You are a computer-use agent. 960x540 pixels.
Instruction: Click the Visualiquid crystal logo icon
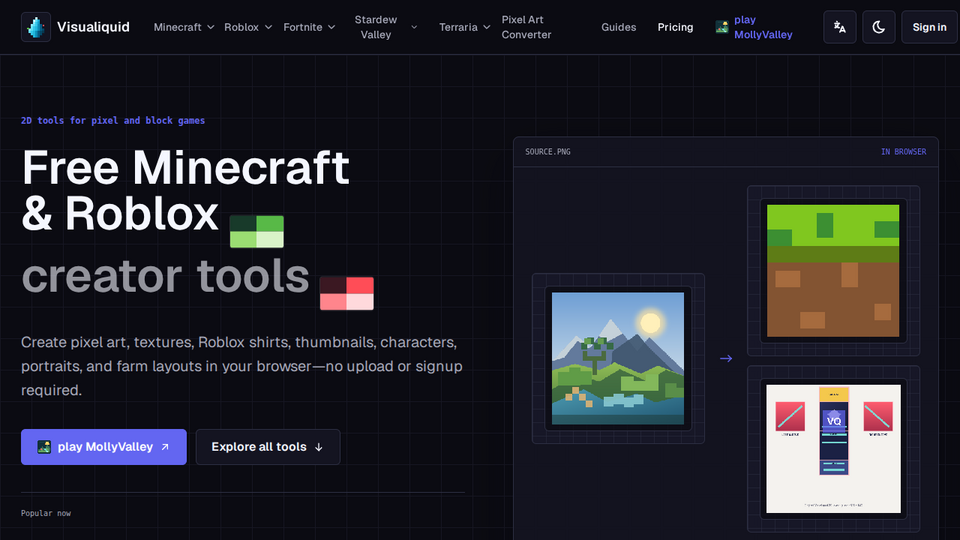pos(36,27)
